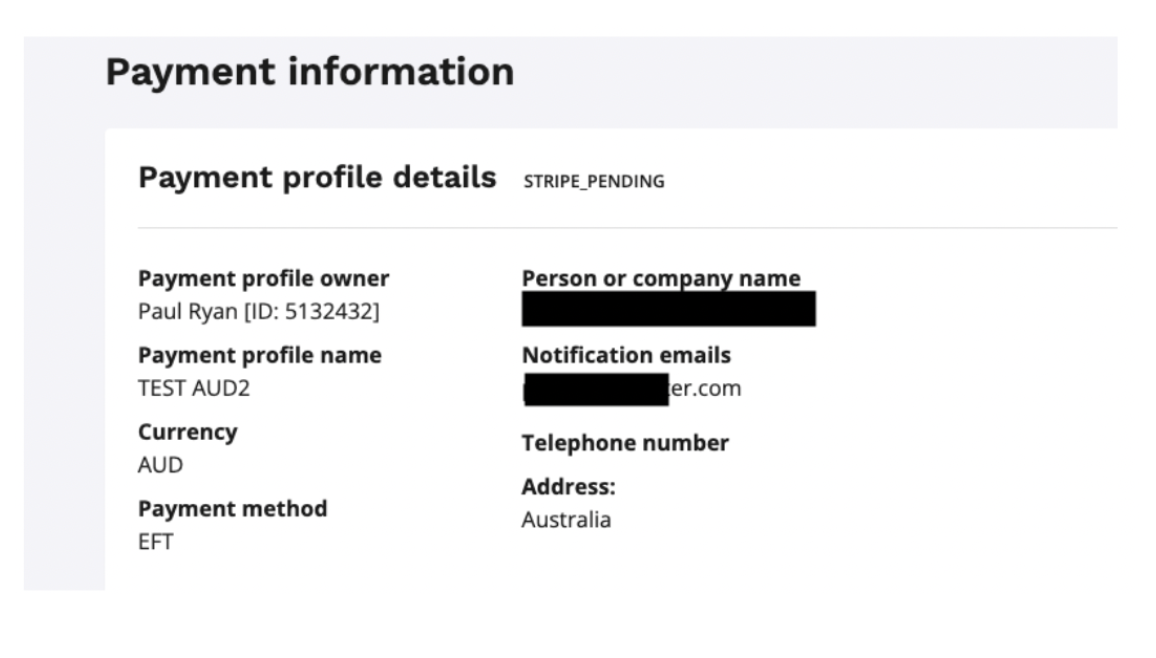Viewport: 1156px width, 658px height.
Task: Click the redacted company name block
Action: [668, 309]
